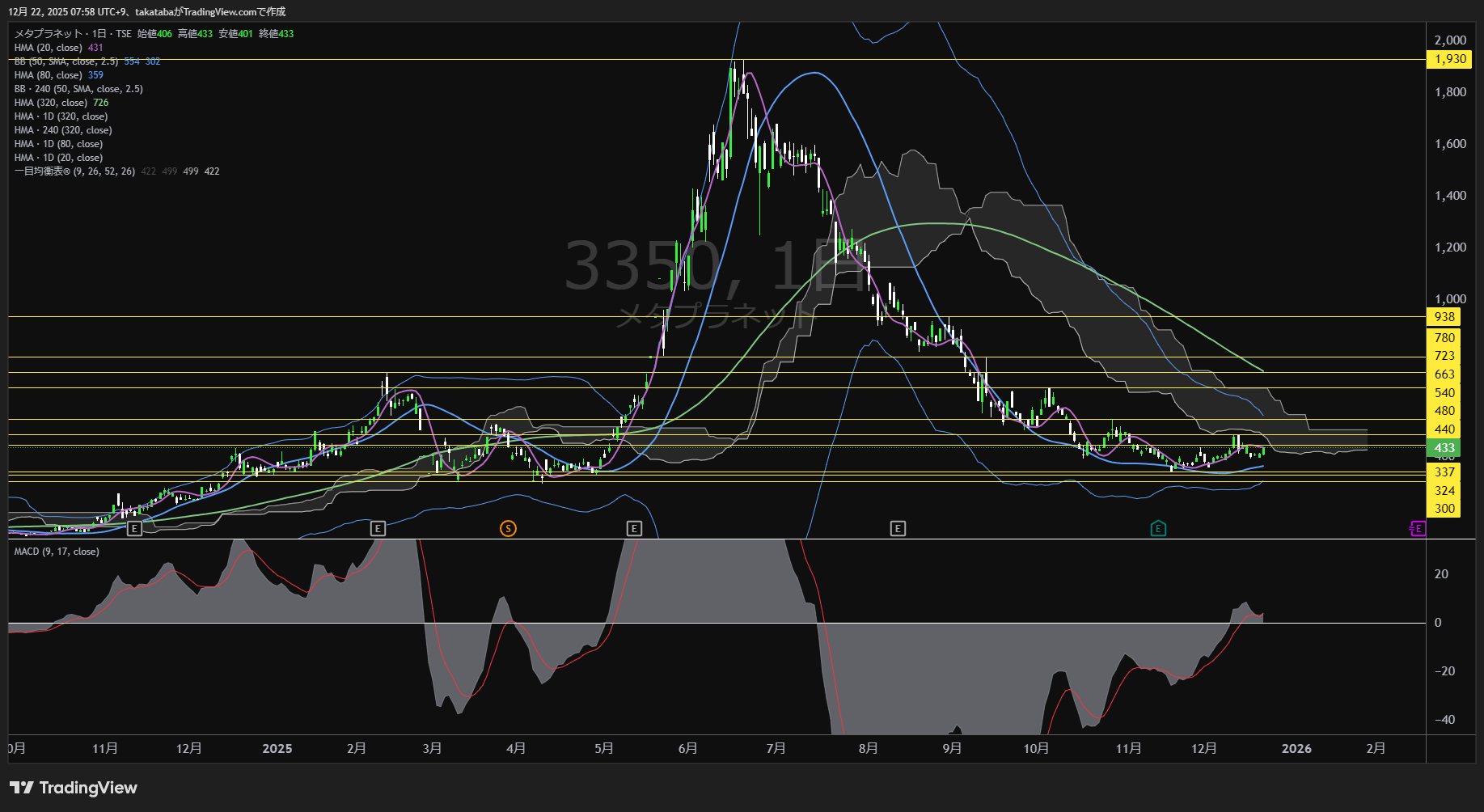Viewport: 1484px width, 812px height.
Task: Click the メタプラネット symbol title in legend
Action: tap(49, 34)
